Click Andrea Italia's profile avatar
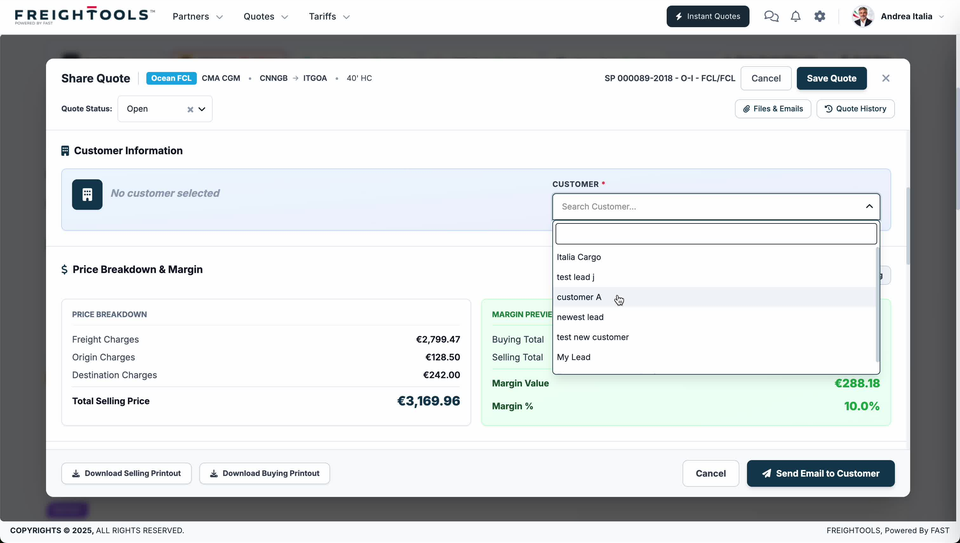 tap(863, 17)
